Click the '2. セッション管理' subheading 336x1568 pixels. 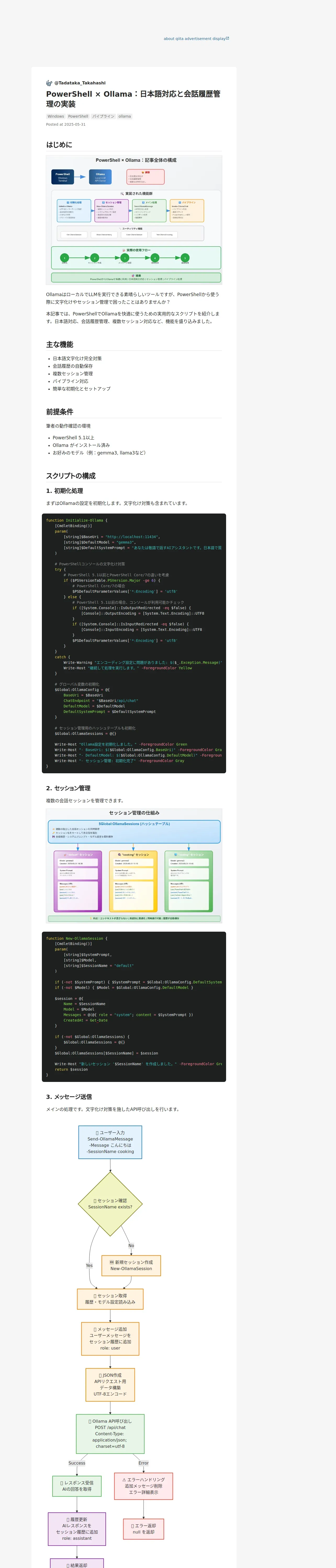pos(68,788)
